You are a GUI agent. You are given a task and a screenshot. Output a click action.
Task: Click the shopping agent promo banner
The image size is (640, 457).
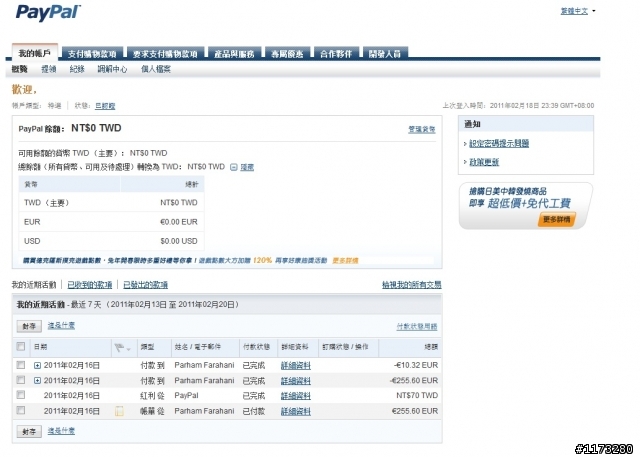coord(526,206)
